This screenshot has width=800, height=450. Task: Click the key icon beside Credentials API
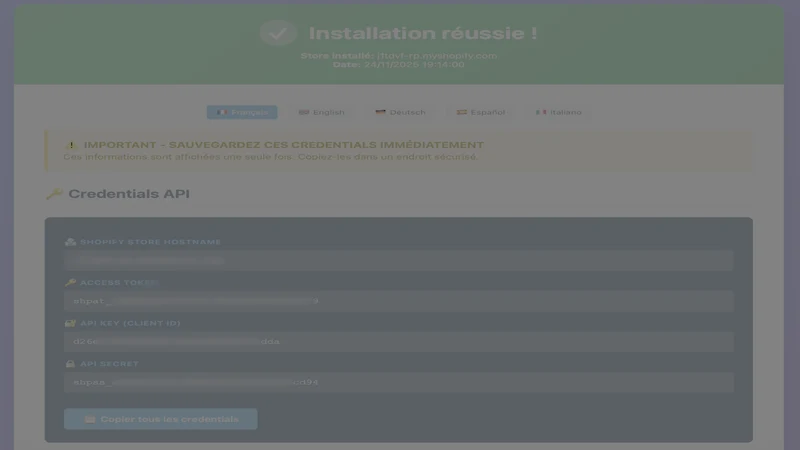(54, 193)
